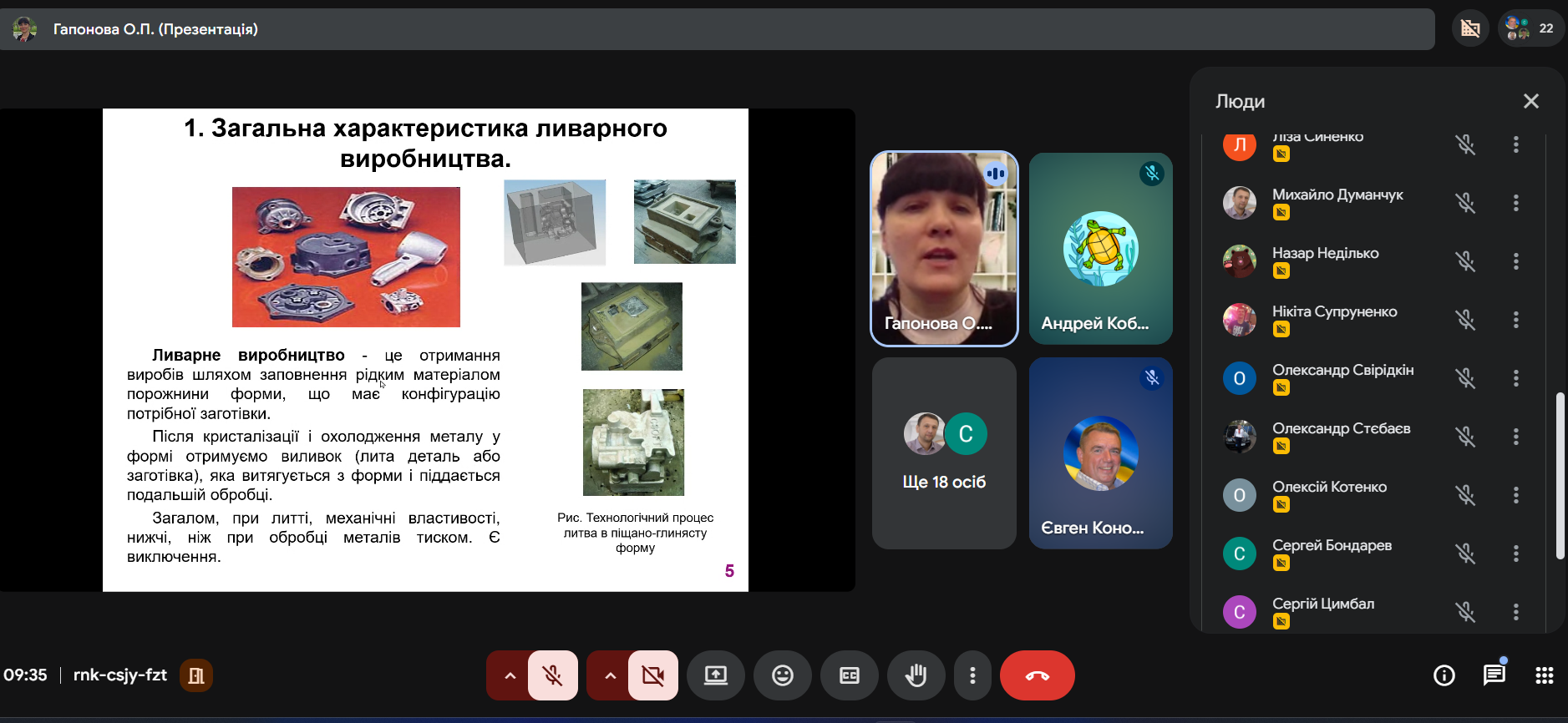The height and width of the screenshot is (723, 1568).
Task: Open options menu for Назар Неділько
Action: pos(1515,261)
